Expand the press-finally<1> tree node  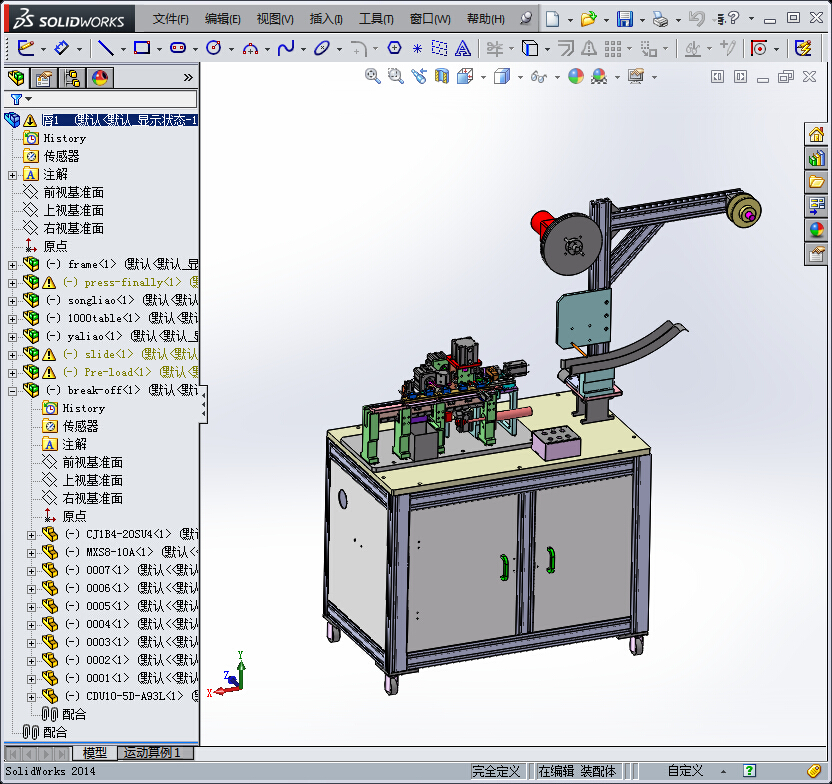click(x=12, y=283)
